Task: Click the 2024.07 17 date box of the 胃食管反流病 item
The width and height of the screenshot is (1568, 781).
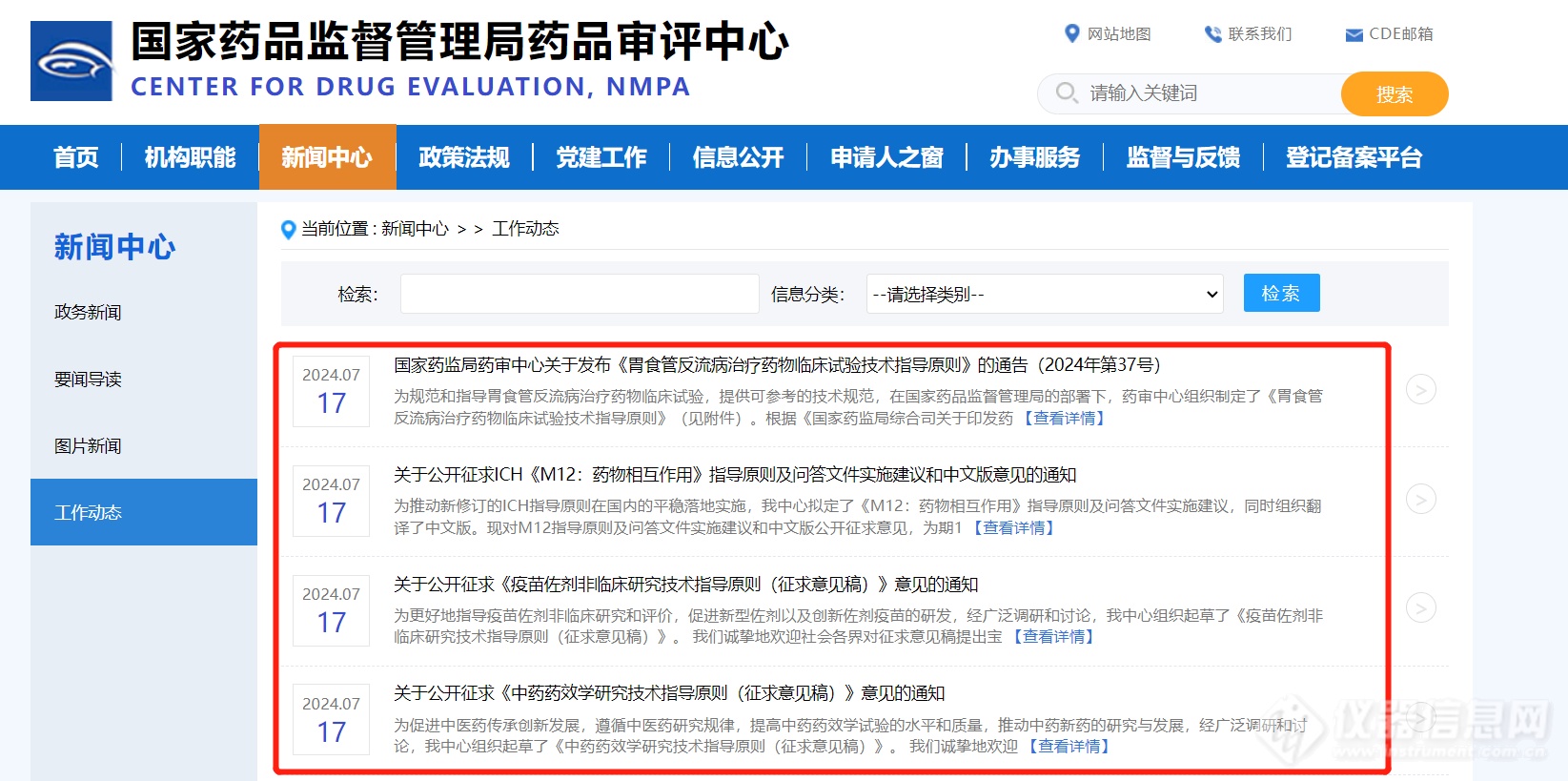Action: [331, 391]
